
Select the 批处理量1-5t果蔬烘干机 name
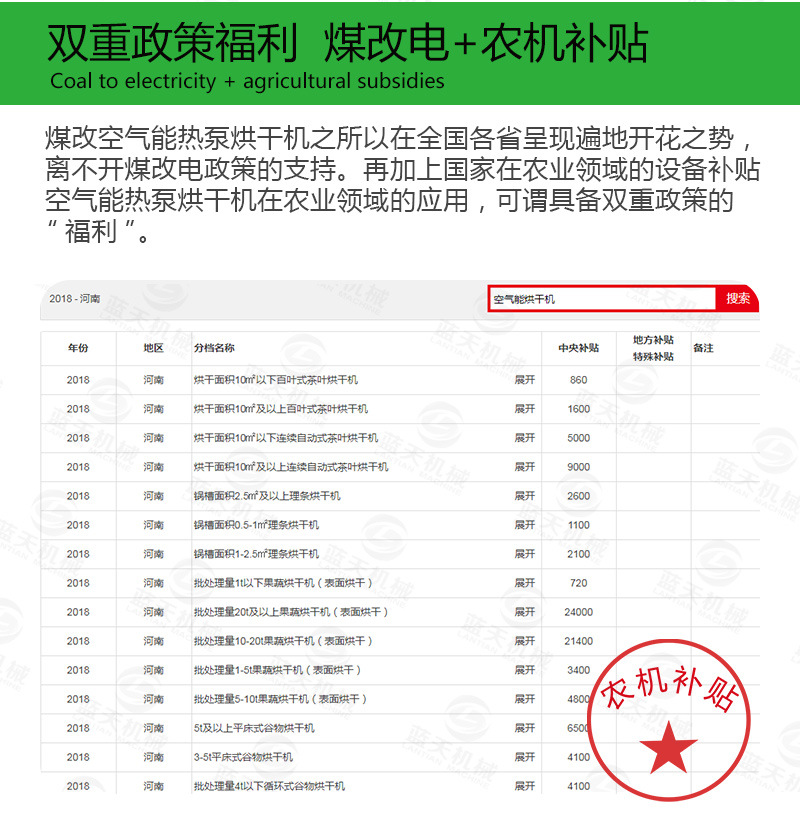277,670
